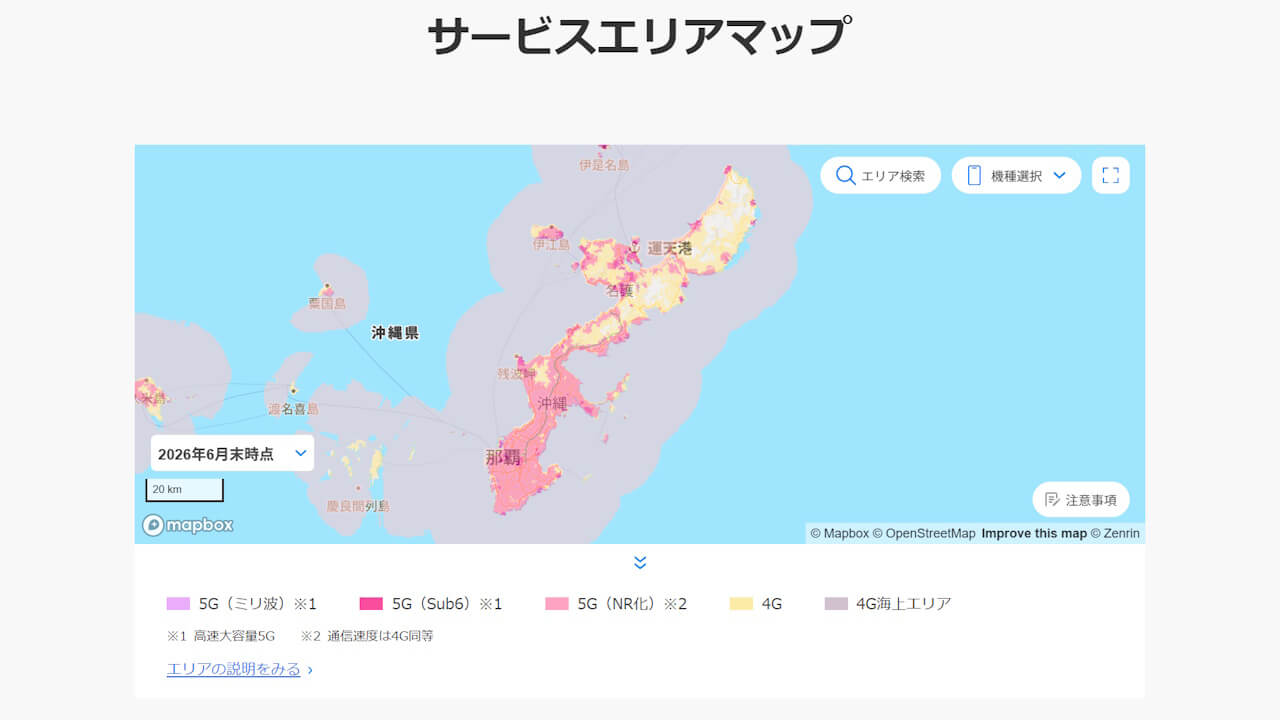Click the phone icon in 機種選択
This screenshot has width=1280, height=720.
[x=974, y=176]
